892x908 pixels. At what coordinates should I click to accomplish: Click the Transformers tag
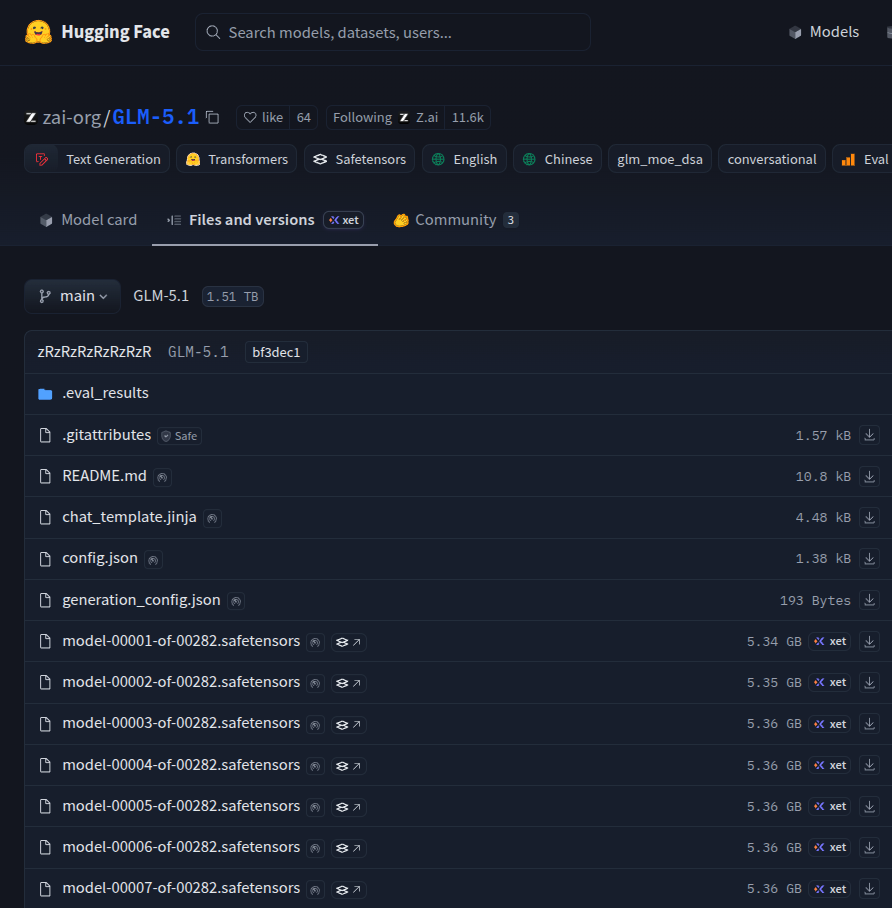(x=236, y=159)
